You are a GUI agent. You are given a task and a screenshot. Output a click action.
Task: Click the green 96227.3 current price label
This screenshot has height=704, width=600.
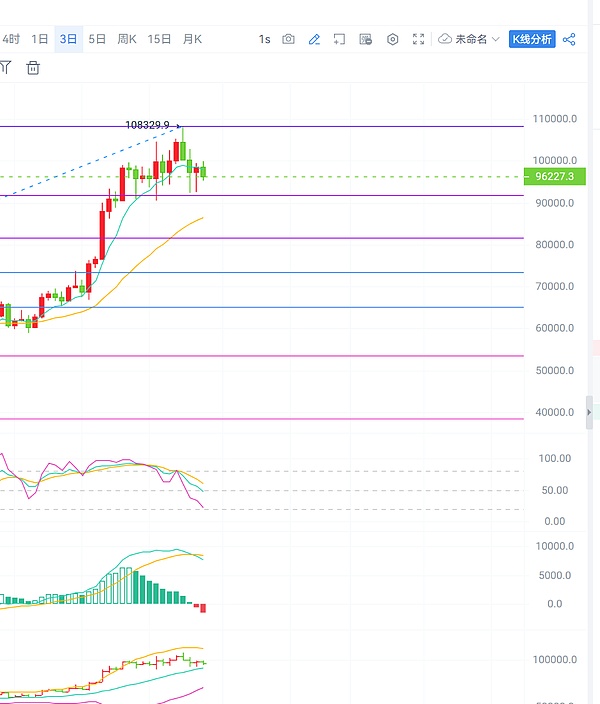[553, 177]
